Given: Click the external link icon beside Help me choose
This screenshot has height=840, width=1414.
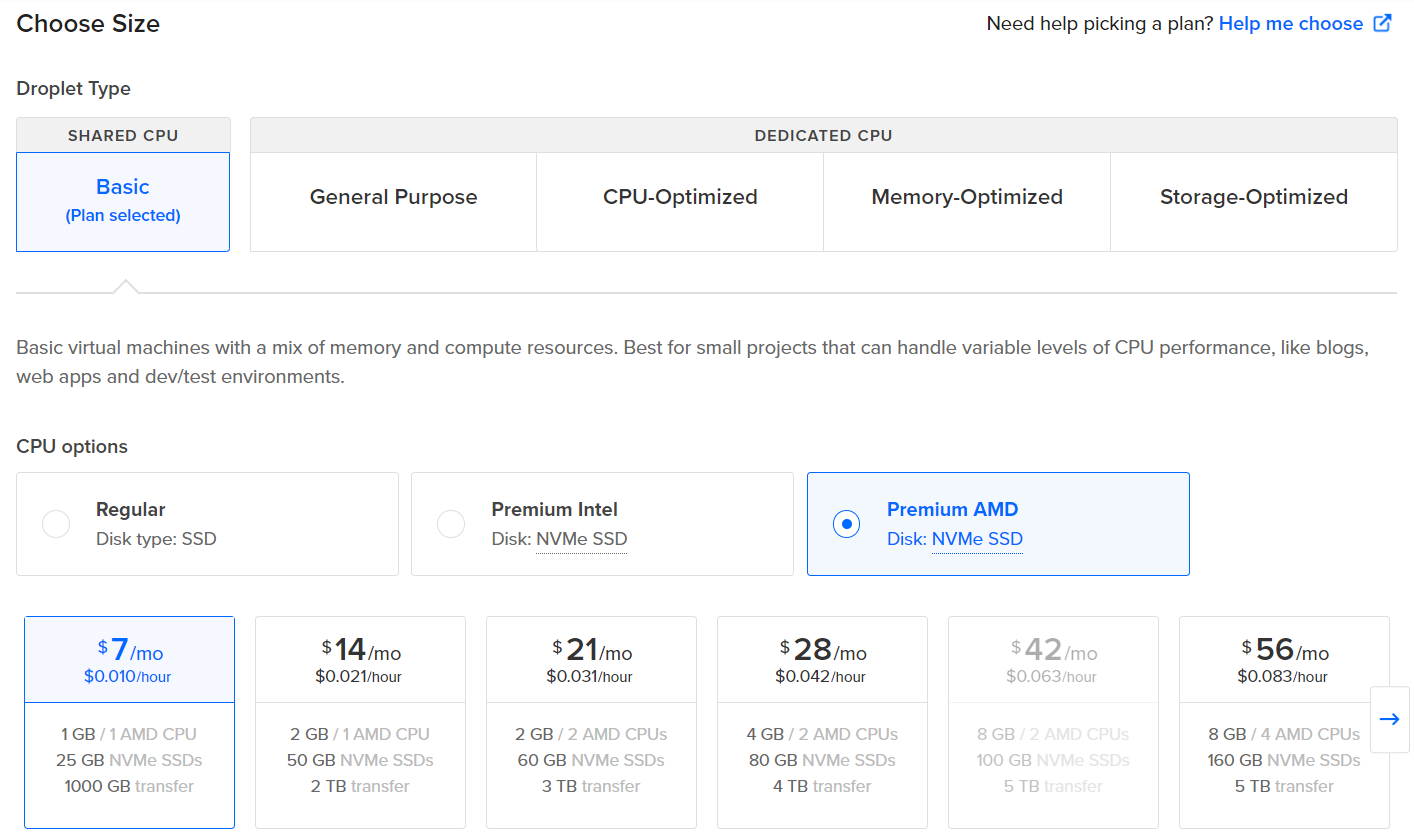Looking at the screenshot, I should 1382,24.
